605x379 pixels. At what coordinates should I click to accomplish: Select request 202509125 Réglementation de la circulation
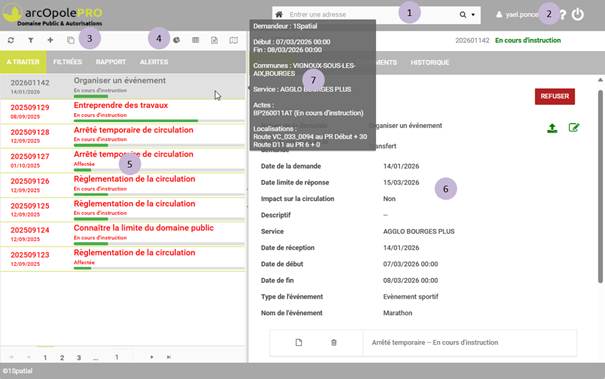point(123,210)
